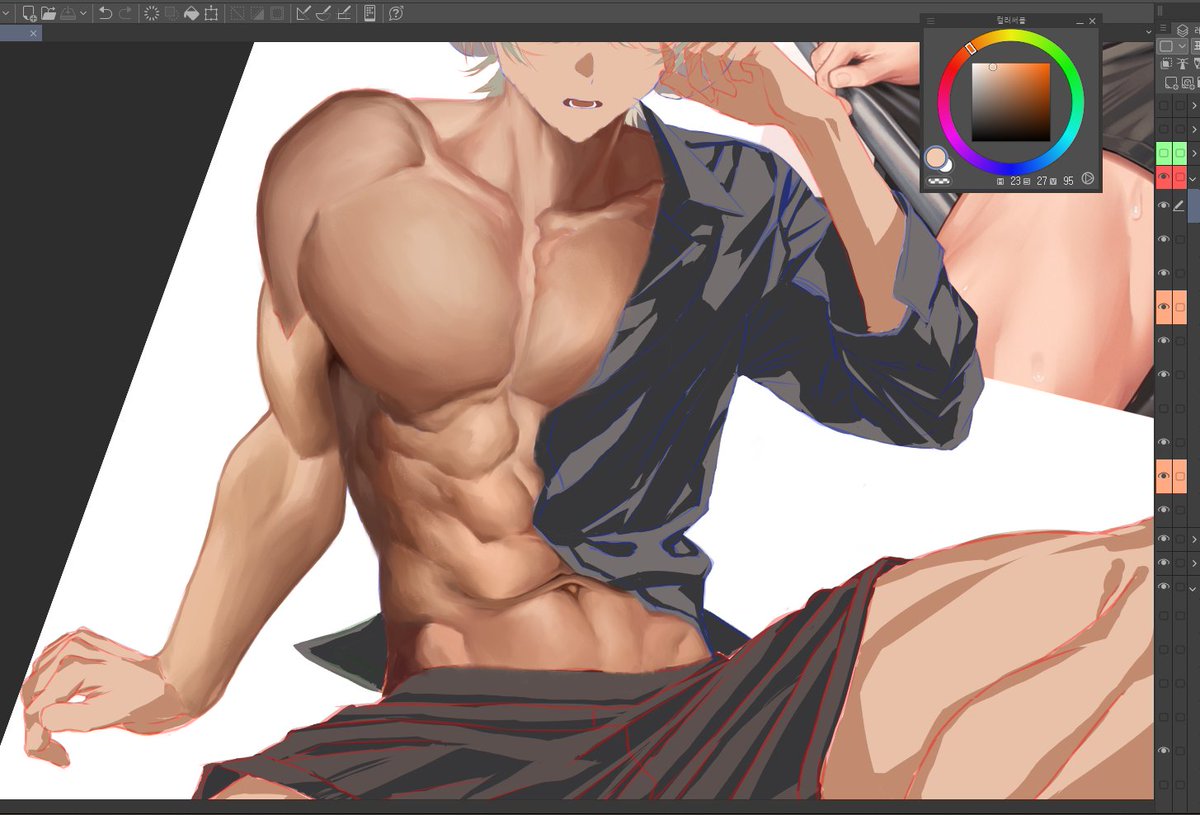Create a new canvas from command bar
The image size is (1200, 815).
[29, 13]
